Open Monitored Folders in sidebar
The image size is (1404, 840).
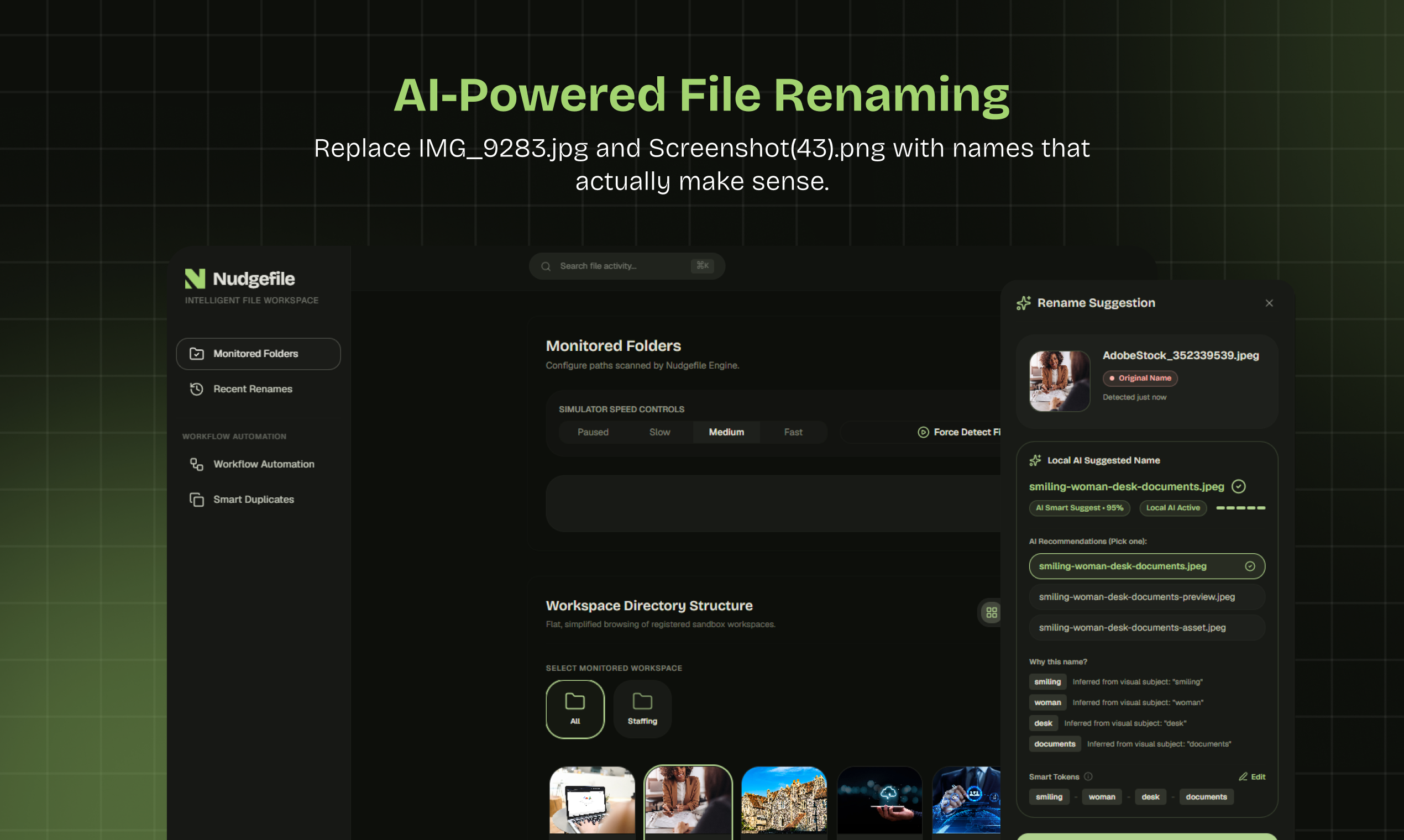[x=258, y=354]
